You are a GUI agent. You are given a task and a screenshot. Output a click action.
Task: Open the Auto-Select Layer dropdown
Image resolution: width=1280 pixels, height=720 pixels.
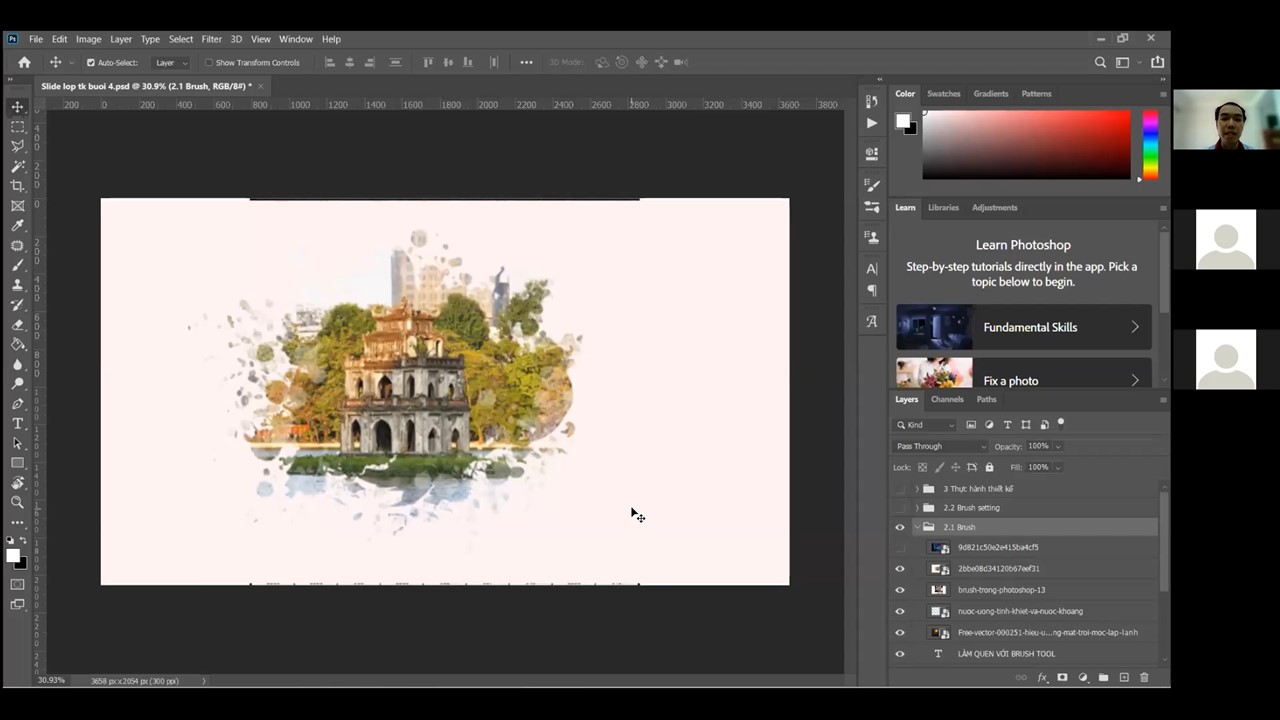pos(170,62)
